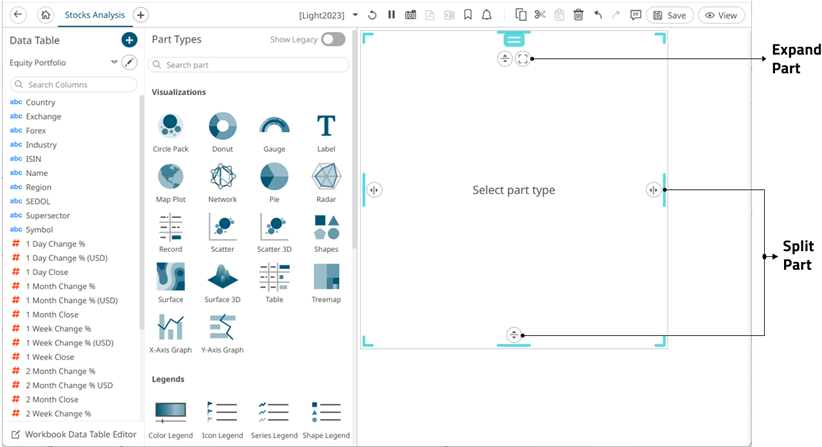Undo last action with undo arrow
The image size is (822, 447).
tap(598, 15)
